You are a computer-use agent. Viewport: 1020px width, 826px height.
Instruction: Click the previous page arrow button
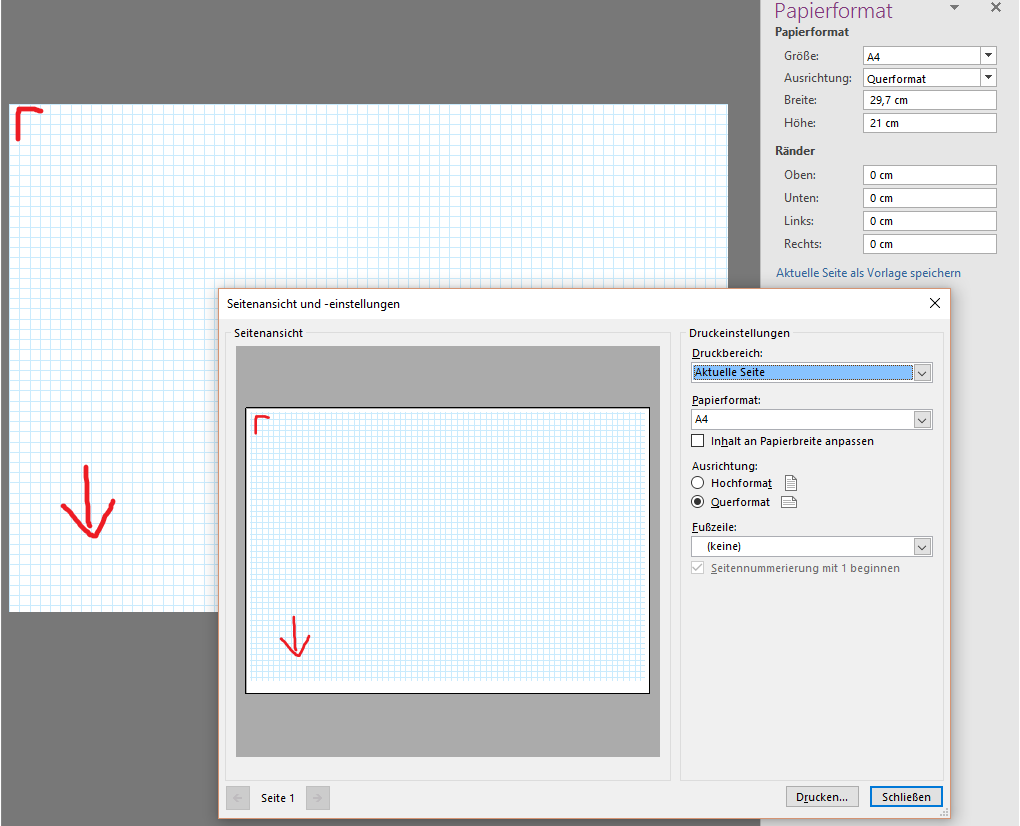point(237,798)
